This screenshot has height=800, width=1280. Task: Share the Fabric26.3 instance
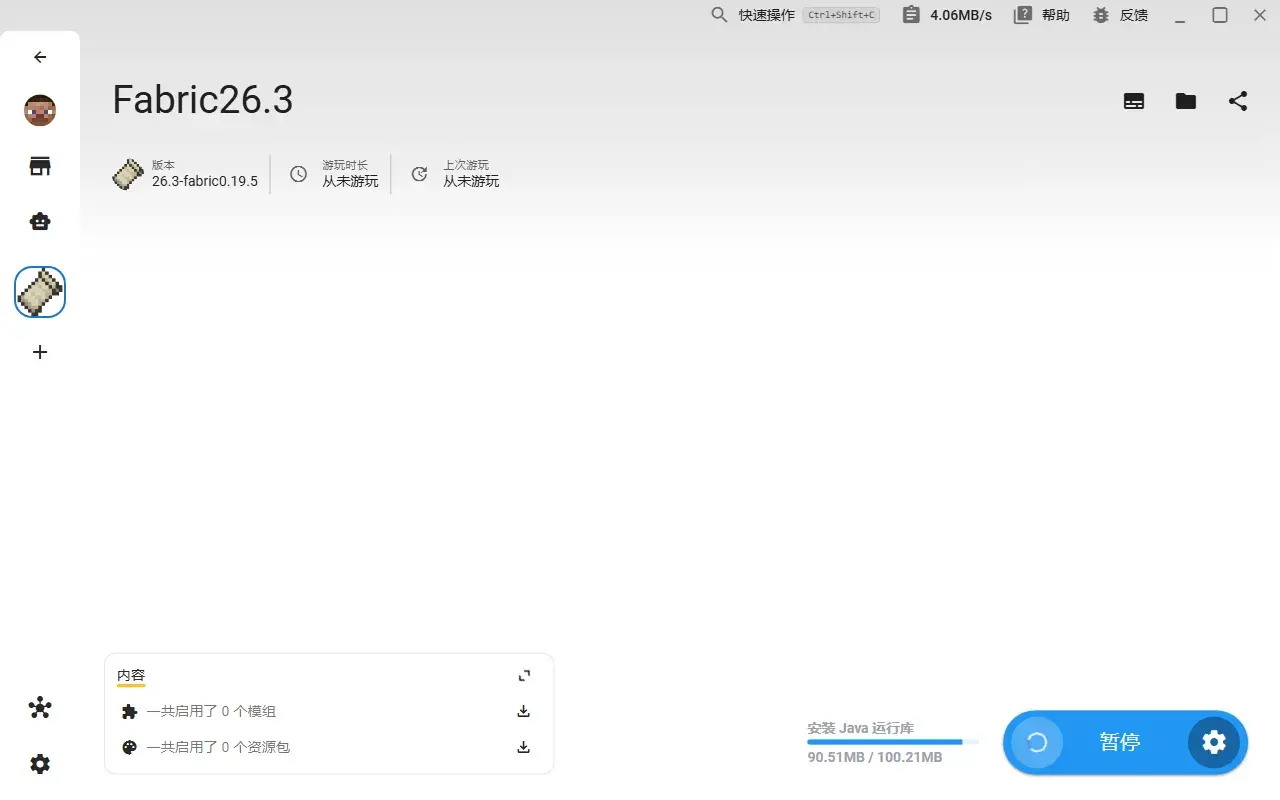coord(1238,101)
